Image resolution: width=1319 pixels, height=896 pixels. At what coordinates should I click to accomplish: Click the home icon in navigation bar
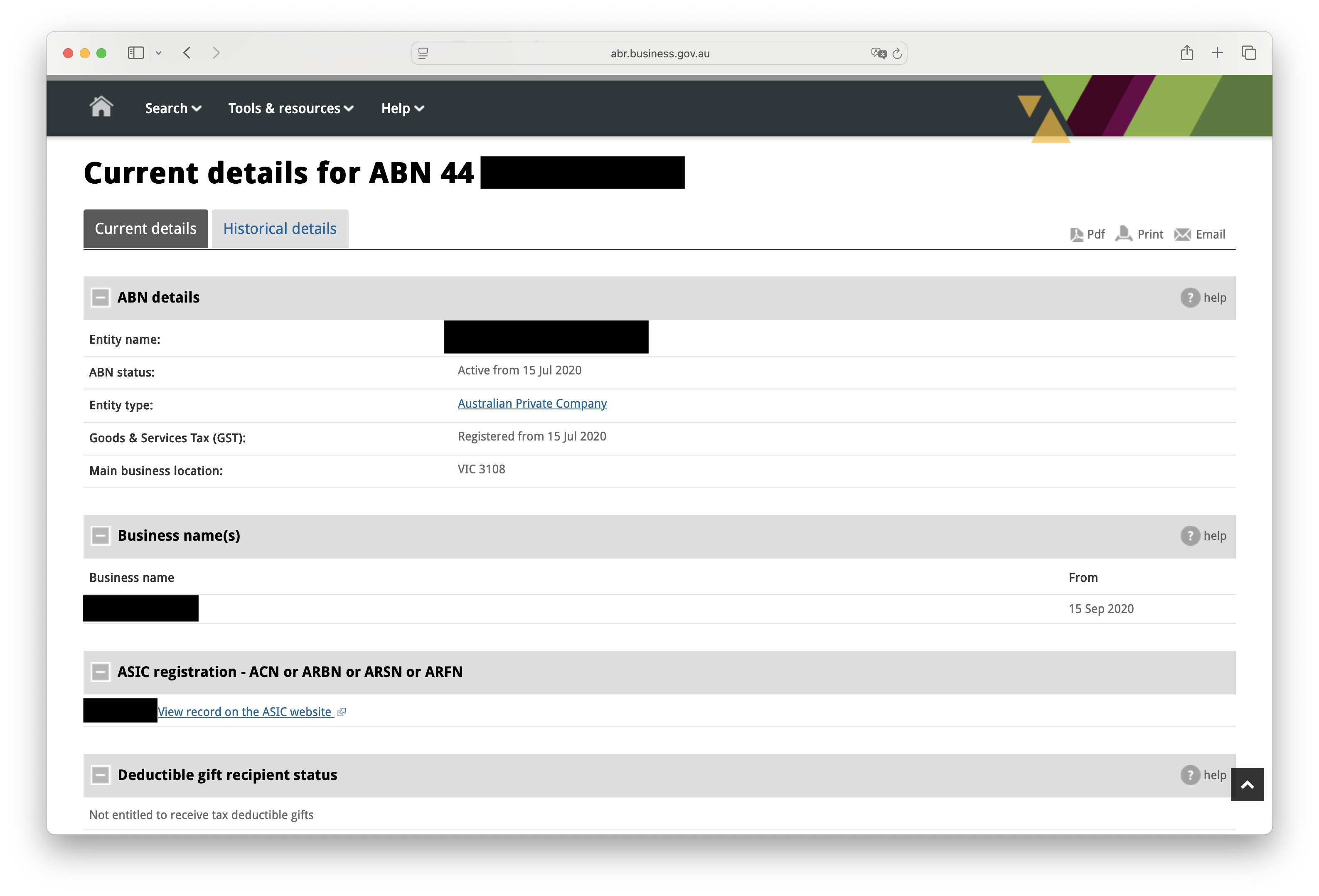(x=101, y=107)
